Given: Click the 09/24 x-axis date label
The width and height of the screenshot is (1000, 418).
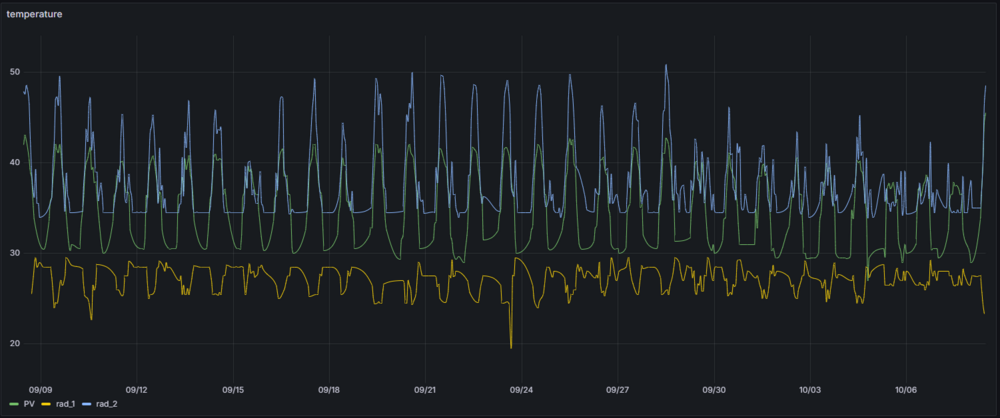Looking at the screenshot, I should pos(521,390).
